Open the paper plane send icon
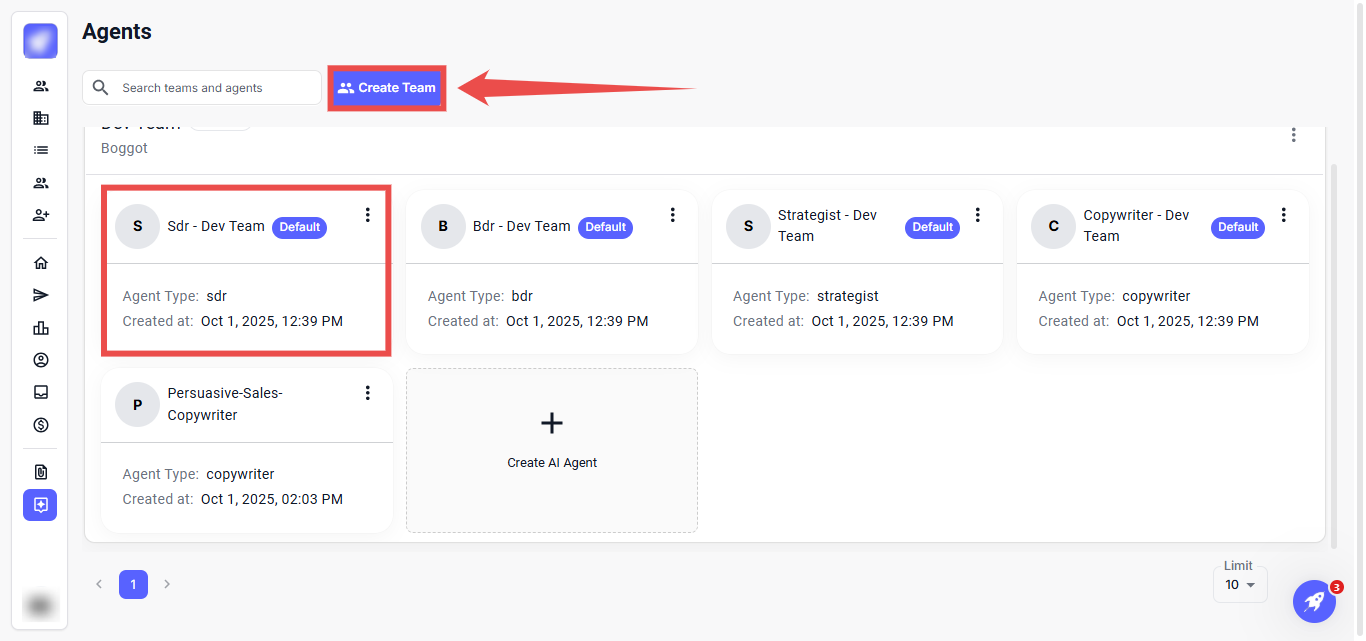 coord(41,295)
